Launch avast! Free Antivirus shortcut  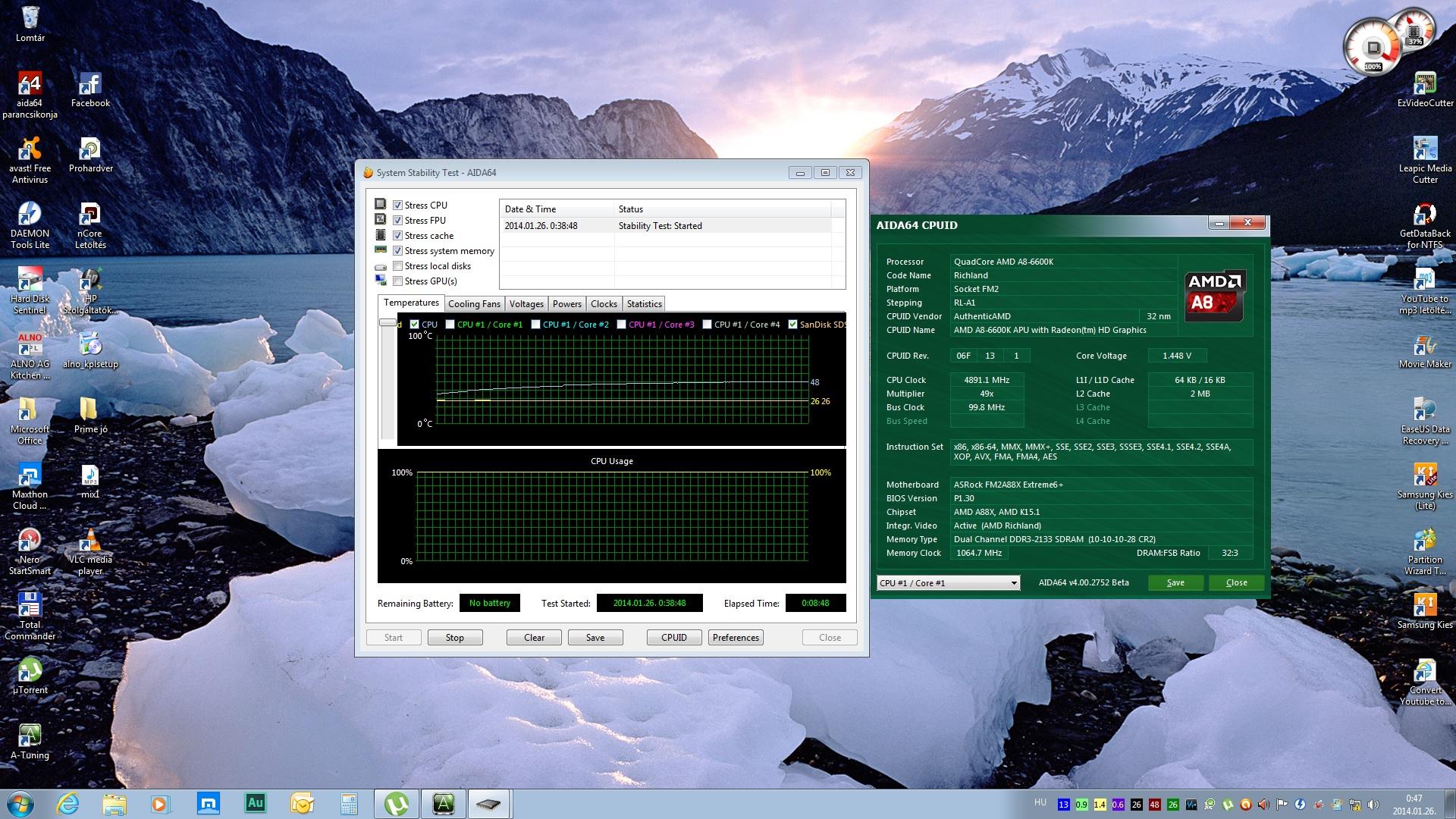(30, 159)
